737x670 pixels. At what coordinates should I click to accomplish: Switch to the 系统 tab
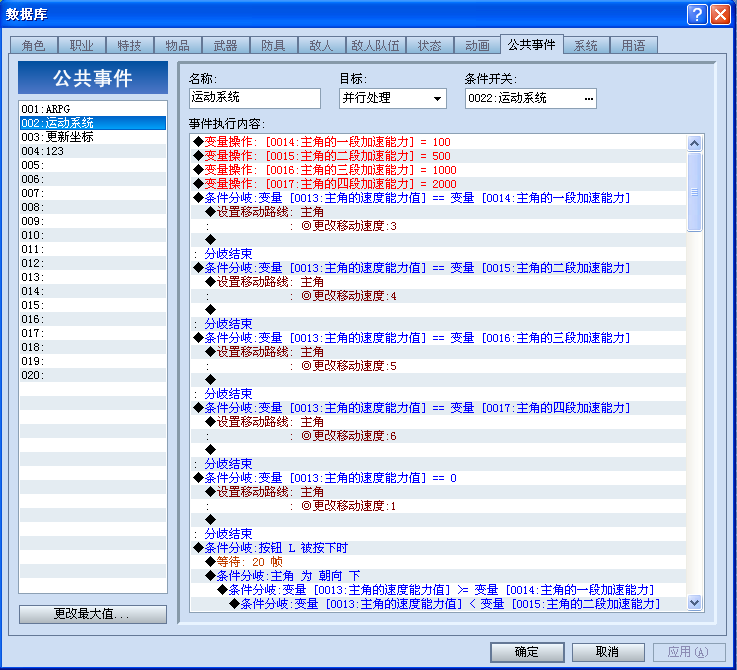pos(586,46)
